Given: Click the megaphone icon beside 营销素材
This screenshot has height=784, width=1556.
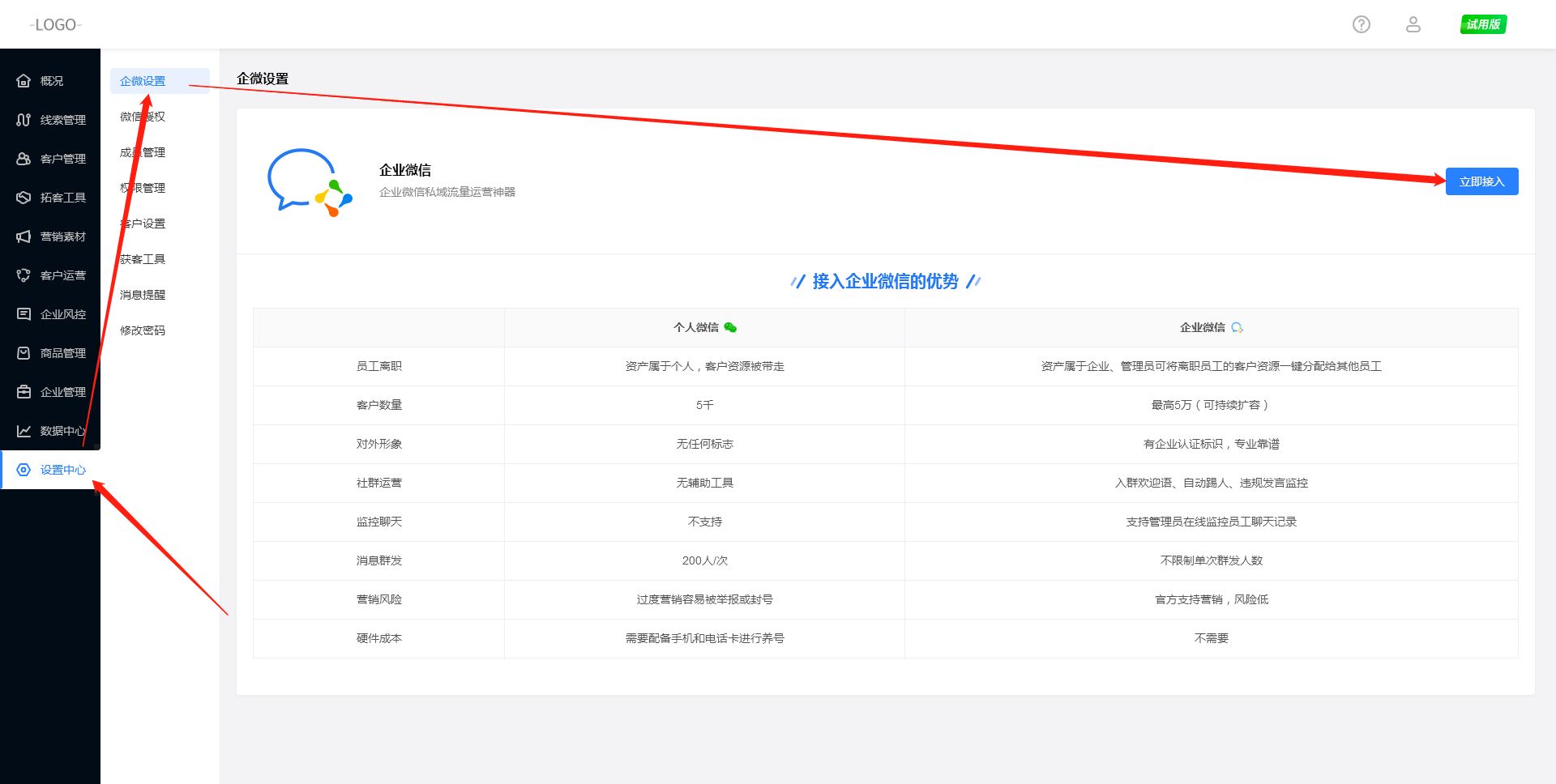Looking at the screenshot, I should 24,236.
